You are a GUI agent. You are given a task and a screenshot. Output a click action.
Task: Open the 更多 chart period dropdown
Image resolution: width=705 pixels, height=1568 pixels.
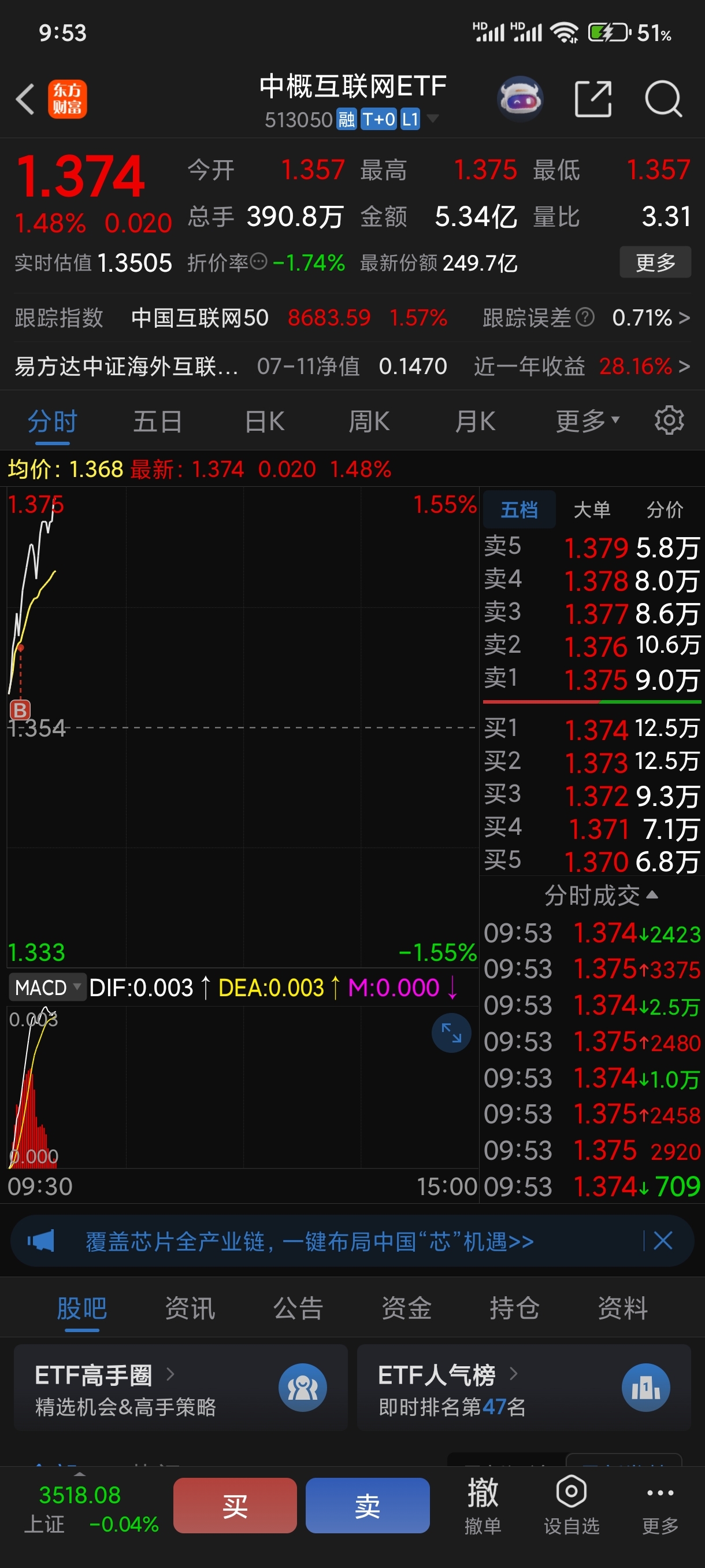coord(587,420)
